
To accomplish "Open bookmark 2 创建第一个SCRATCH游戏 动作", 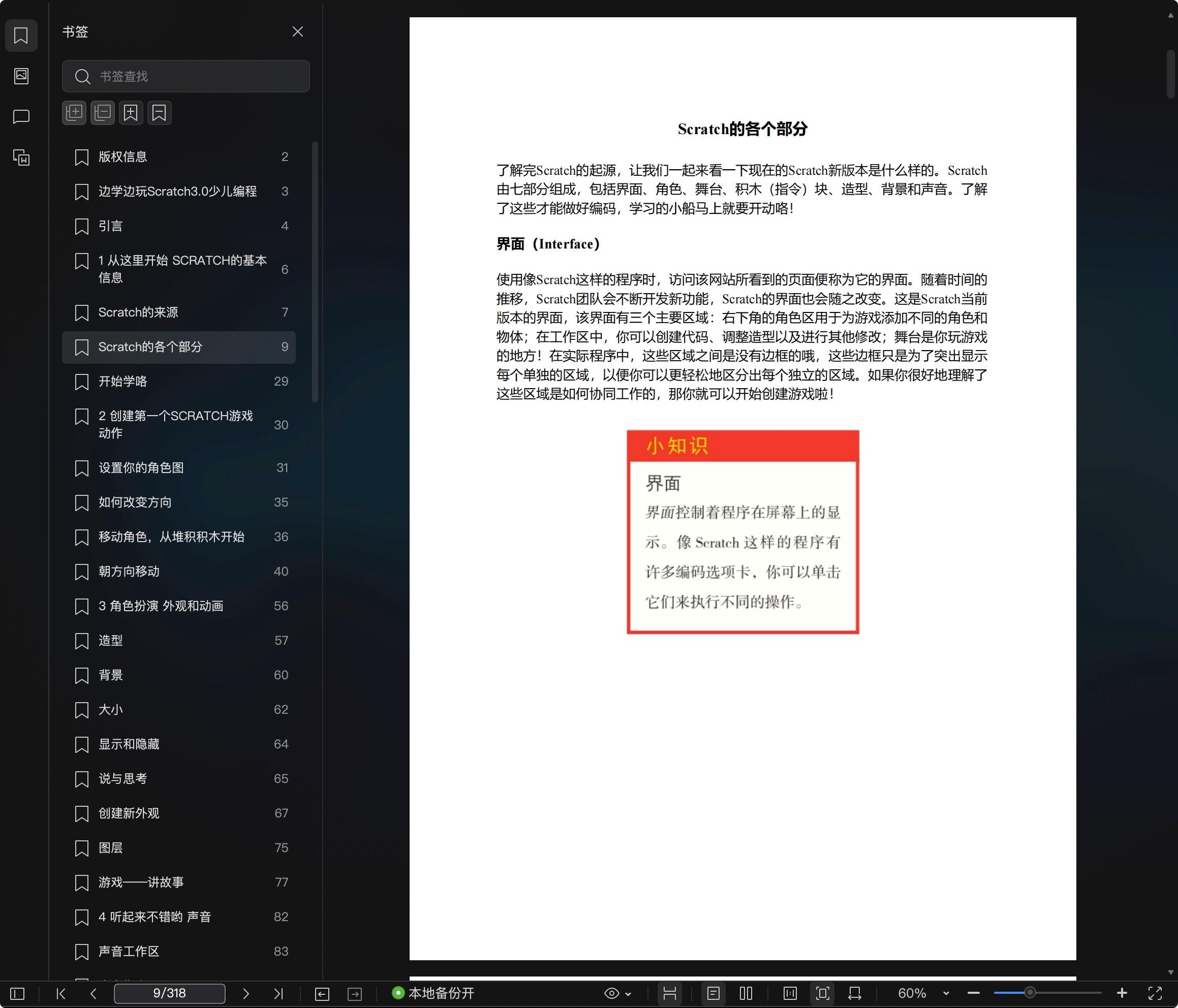I will point(178,425).
